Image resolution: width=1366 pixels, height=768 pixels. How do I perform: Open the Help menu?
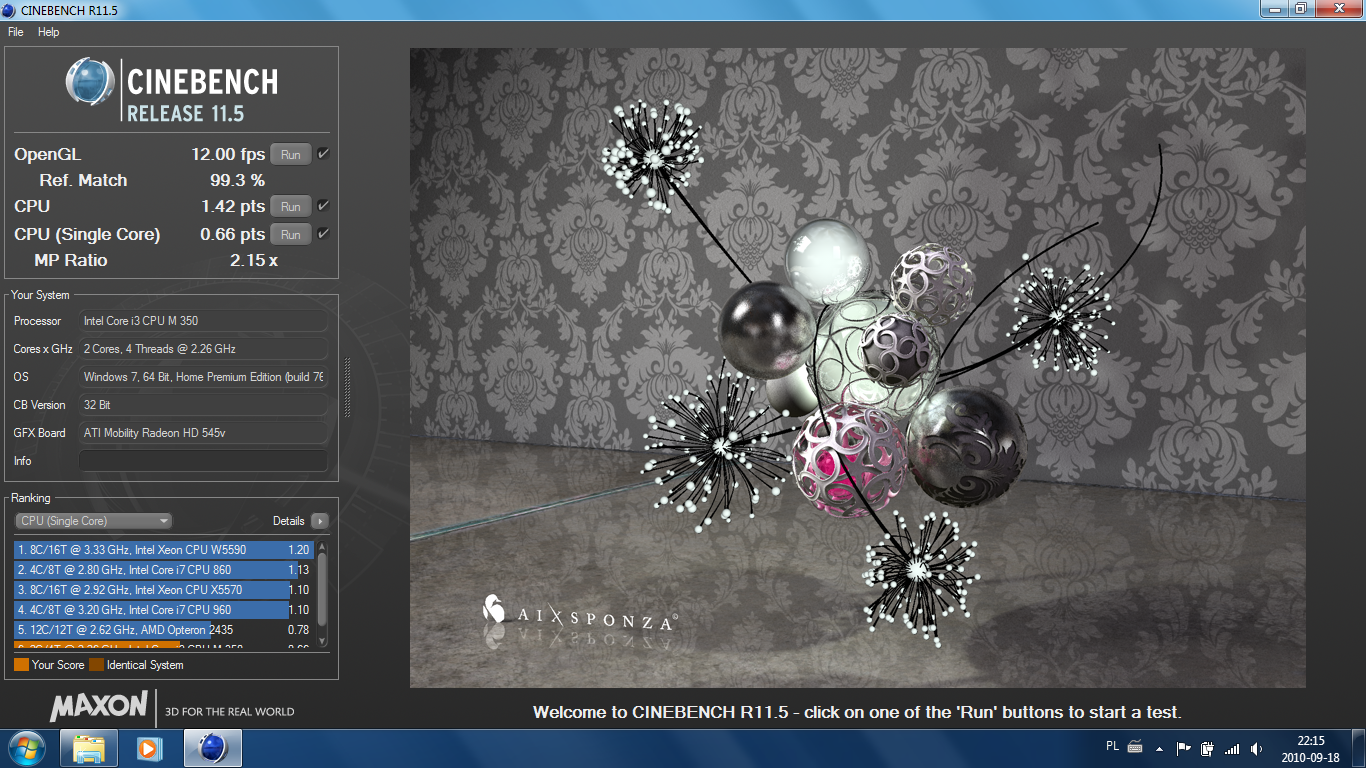49,32
